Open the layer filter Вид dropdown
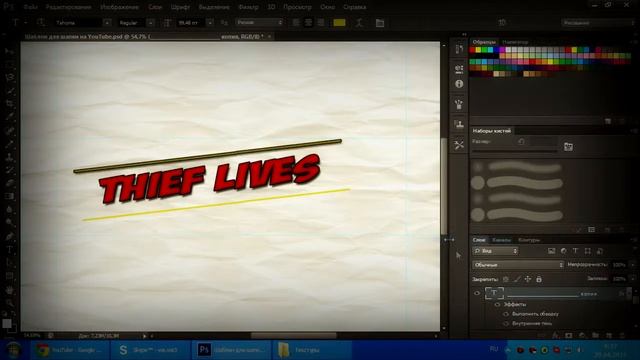Image resolution: width=640 pixels, height=360 pixels. pos(495,251)
